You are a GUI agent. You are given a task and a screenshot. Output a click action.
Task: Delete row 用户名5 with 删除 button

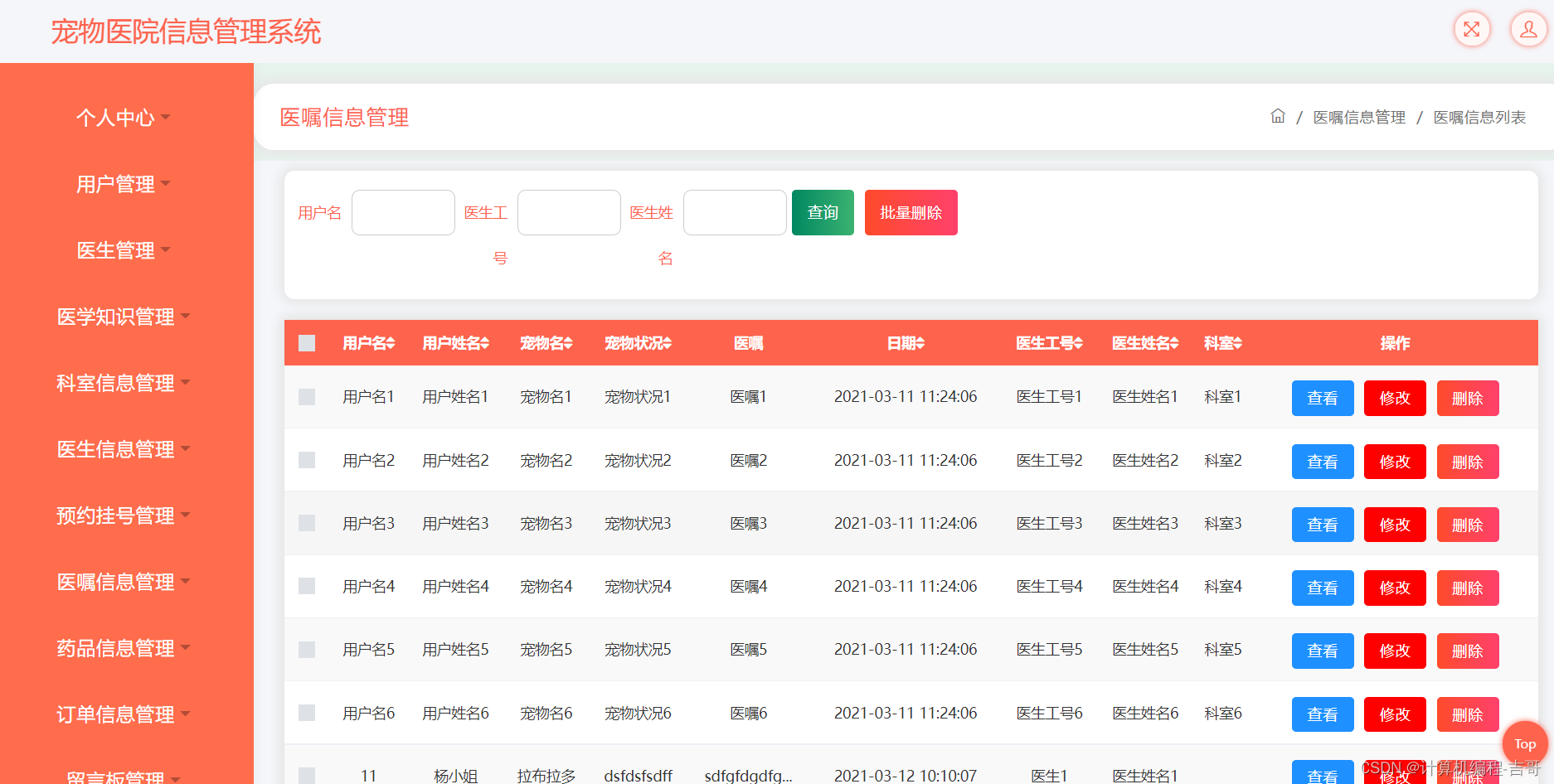[1468, 651]
